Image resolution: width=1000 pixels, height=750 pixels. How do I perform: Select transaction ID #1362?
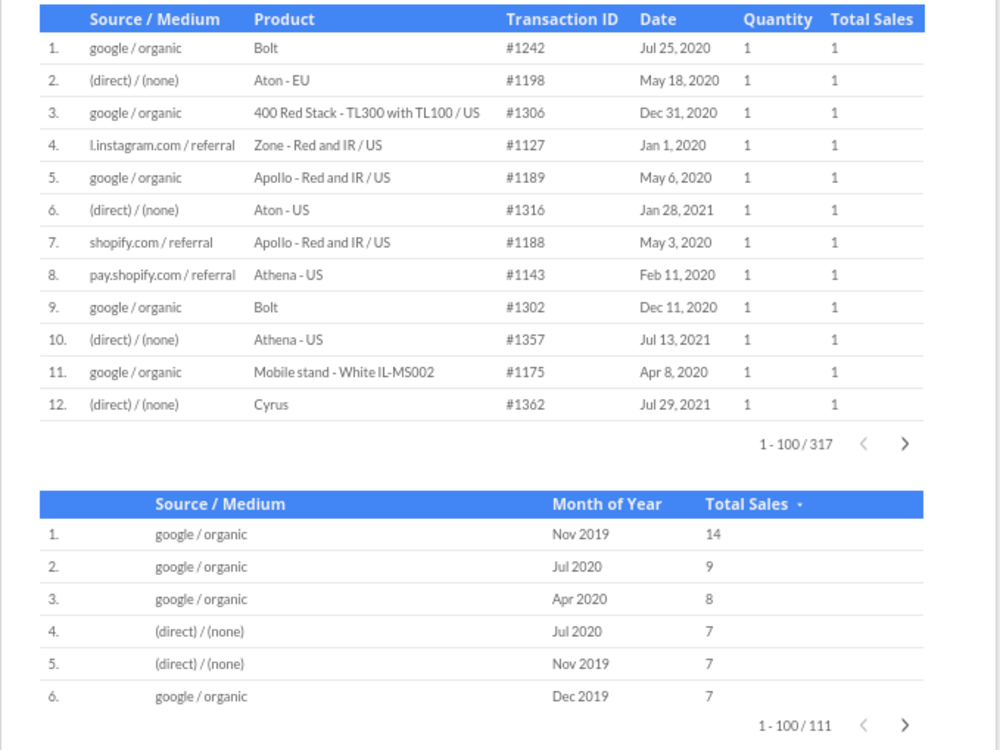coord(526,405)
